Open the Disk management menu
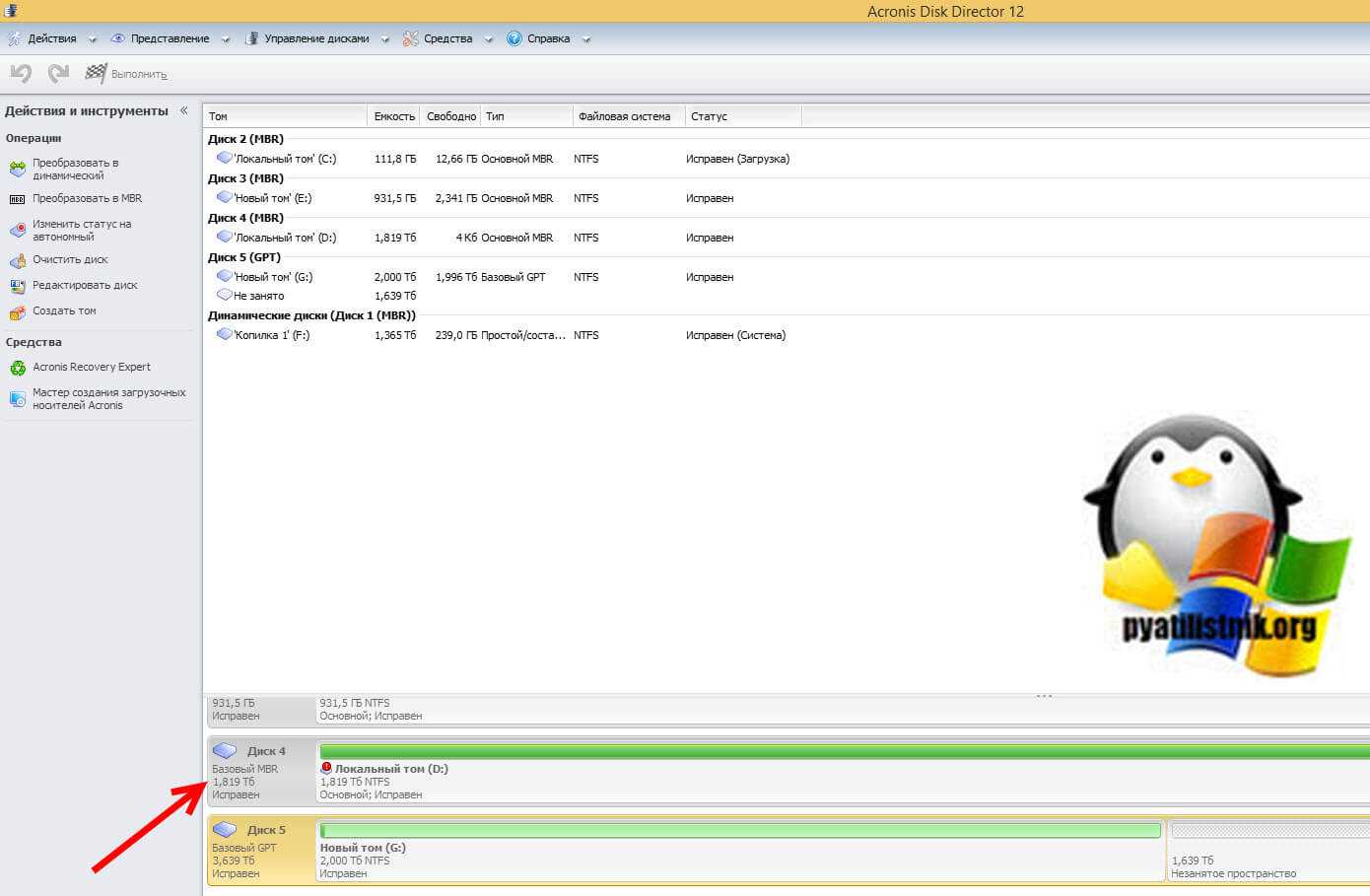Viewport: 1370px width, 896px height. click(315, 39)
